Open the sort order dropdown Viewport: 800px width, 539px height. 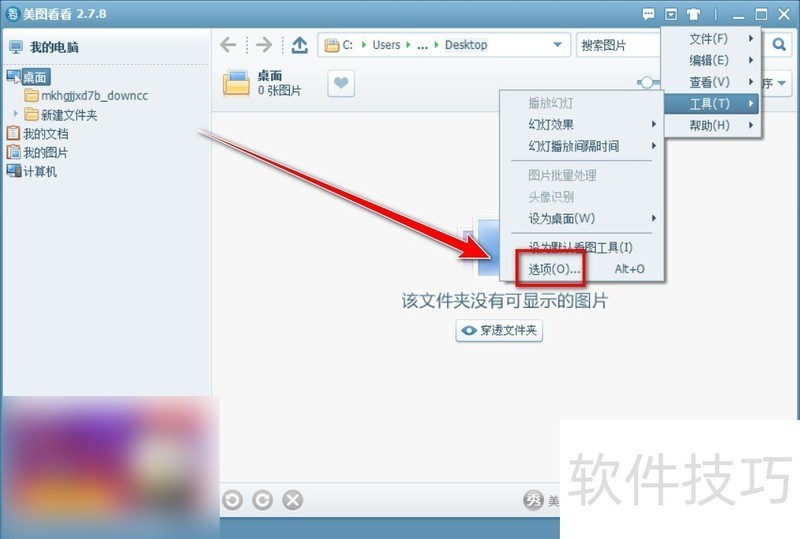pyautogui.click(x=781, y=83)
